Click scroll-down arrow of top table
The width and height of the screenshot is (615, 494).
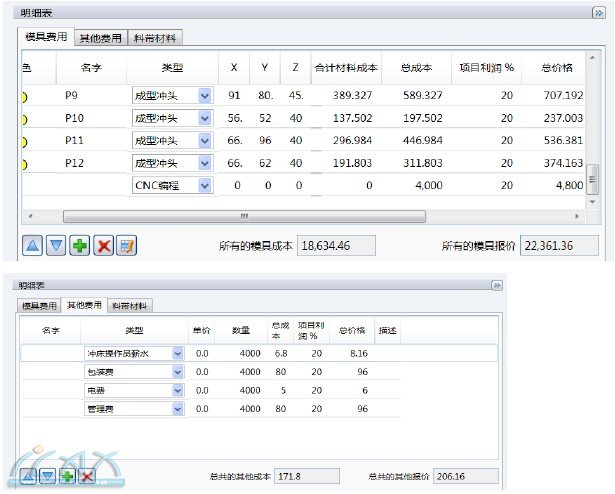(x=592, y=202)
